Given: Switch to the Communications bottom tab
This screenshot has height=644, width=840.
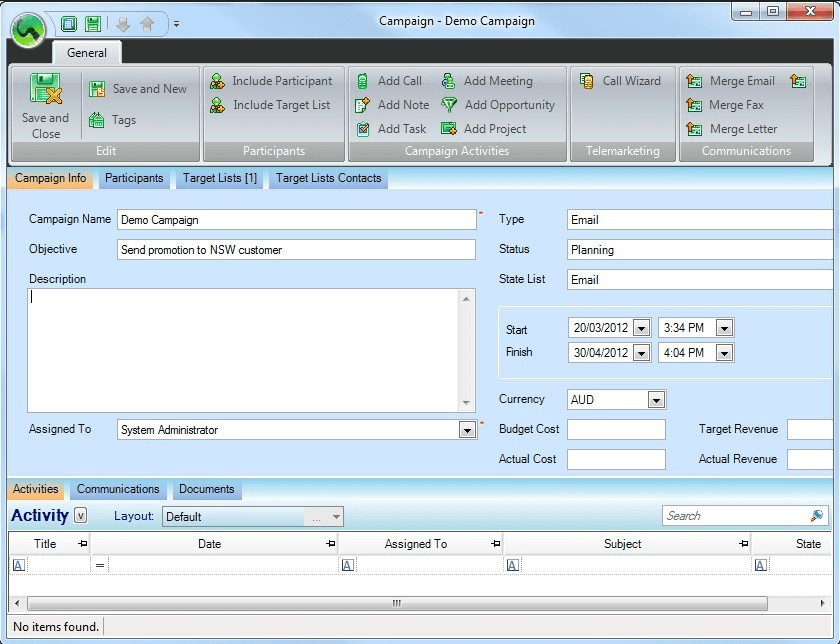Looking at the screenshot, I should [x=118, y=489].
